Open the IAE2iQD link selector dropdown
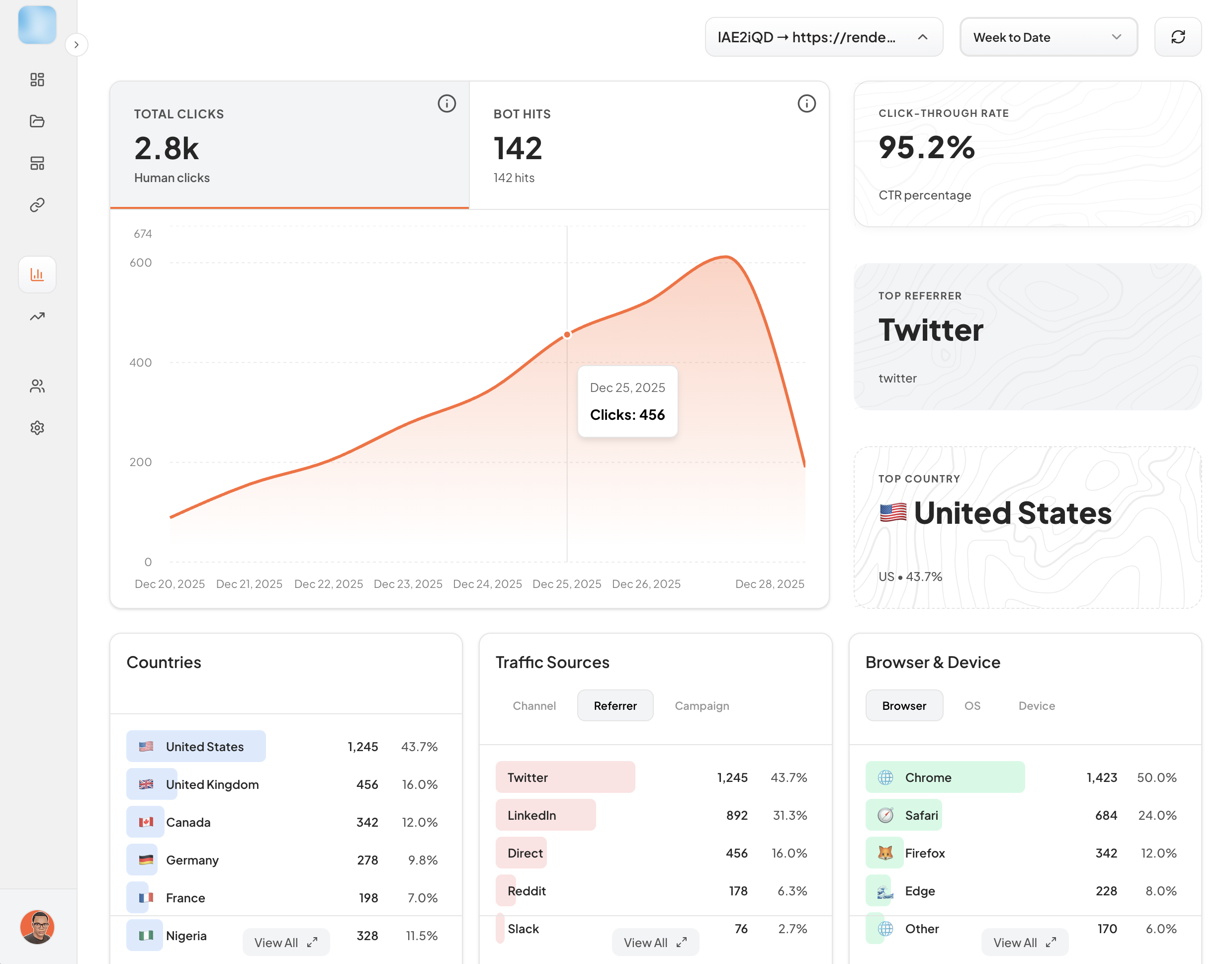Image resolution: width=1232 pixels, height=964 pixels. coord(824,37)
